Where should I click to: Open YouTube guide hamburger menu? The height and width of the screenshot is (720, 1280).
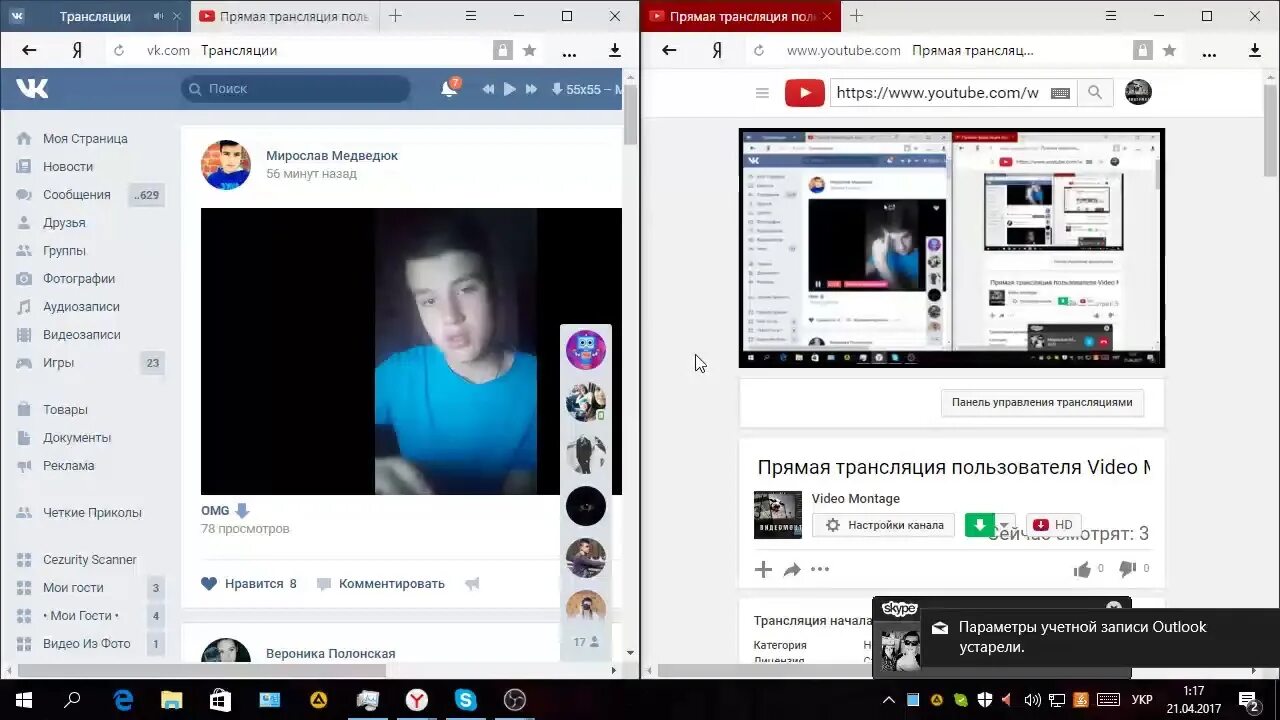[762, 93]
